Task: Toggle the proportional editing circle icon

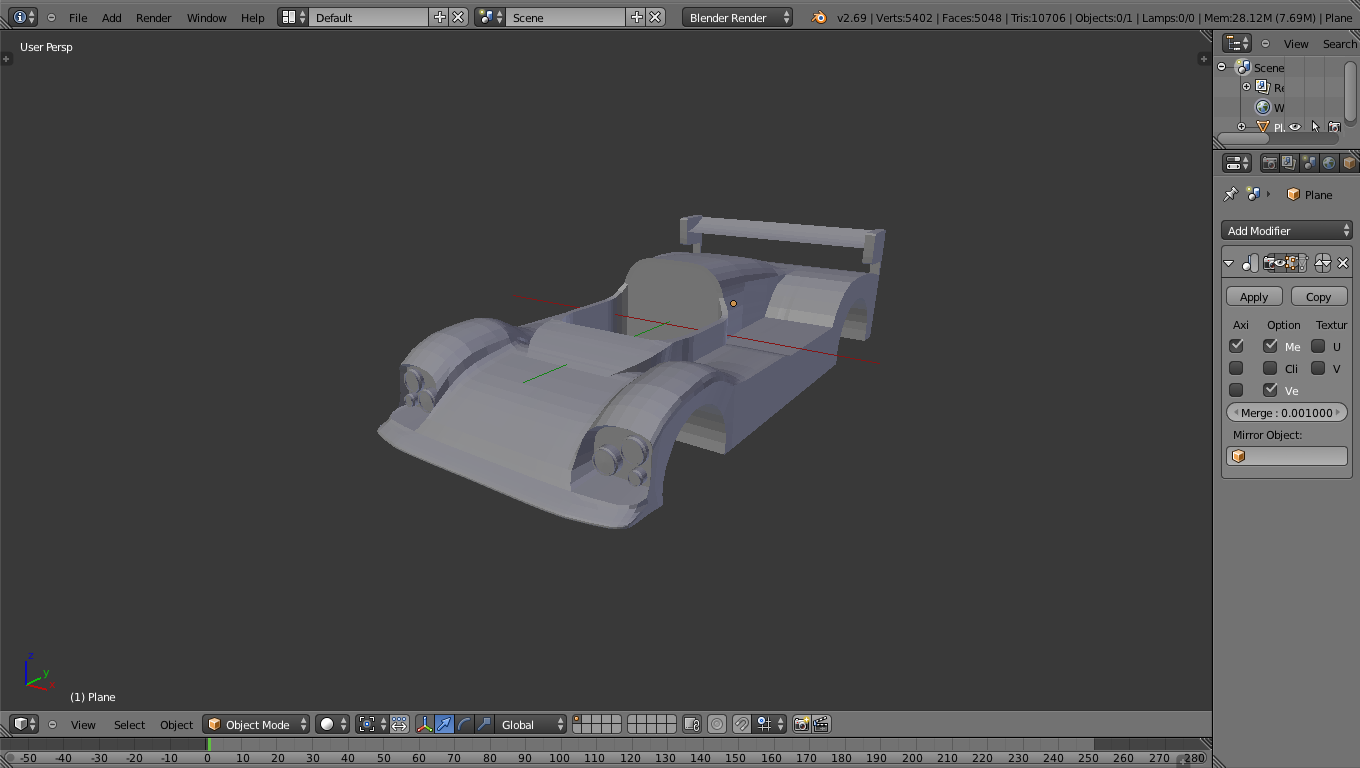Action: [717, 724]
